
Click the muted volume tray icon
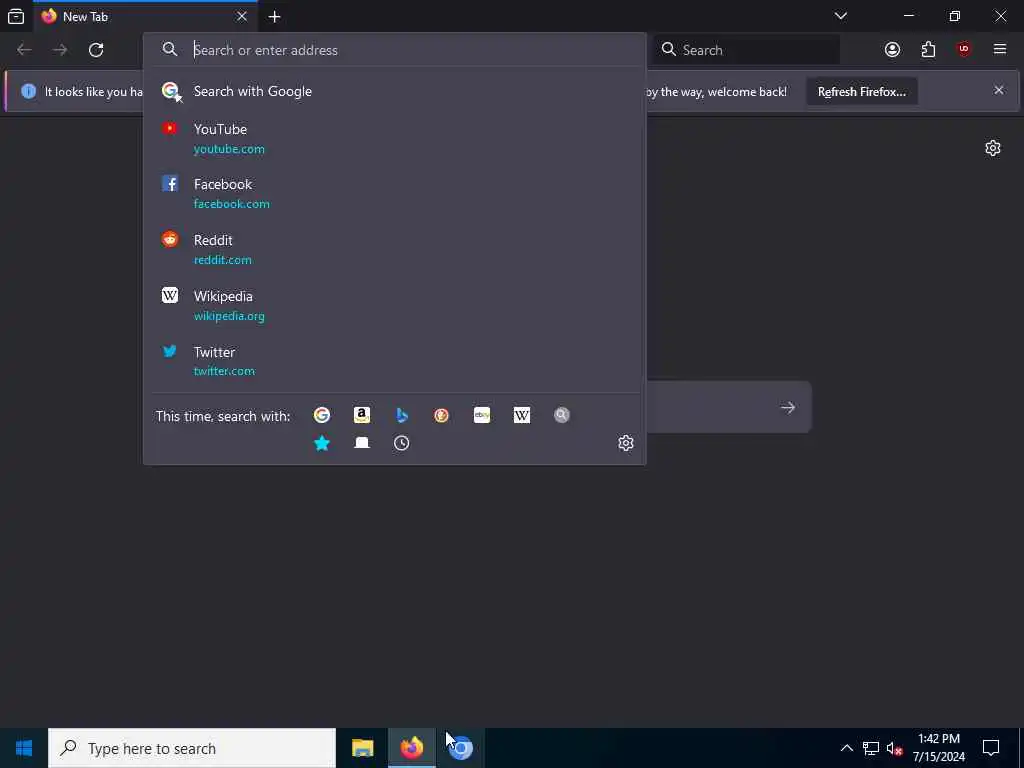click(894, 748)
